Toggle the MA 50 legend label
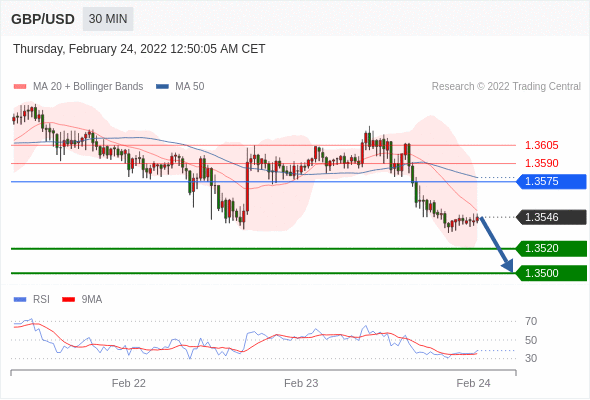 pyautogui.click(x=190, y=87)
